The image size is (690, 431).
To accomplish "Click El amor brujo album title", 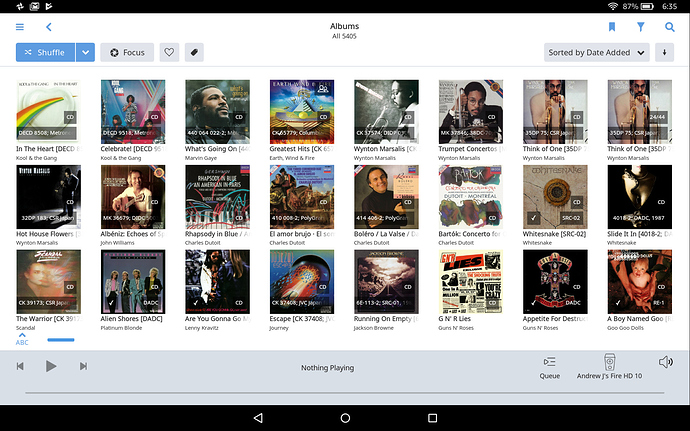I will pos(302,234).
